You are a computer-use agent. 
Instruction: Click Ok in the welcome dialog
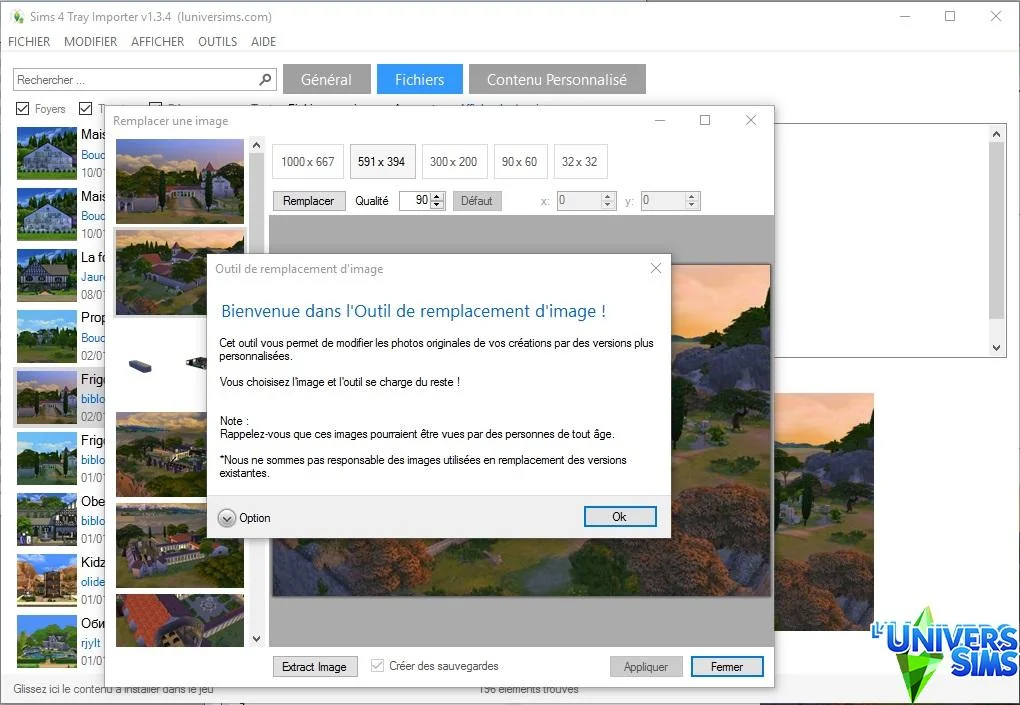[620, 516]
